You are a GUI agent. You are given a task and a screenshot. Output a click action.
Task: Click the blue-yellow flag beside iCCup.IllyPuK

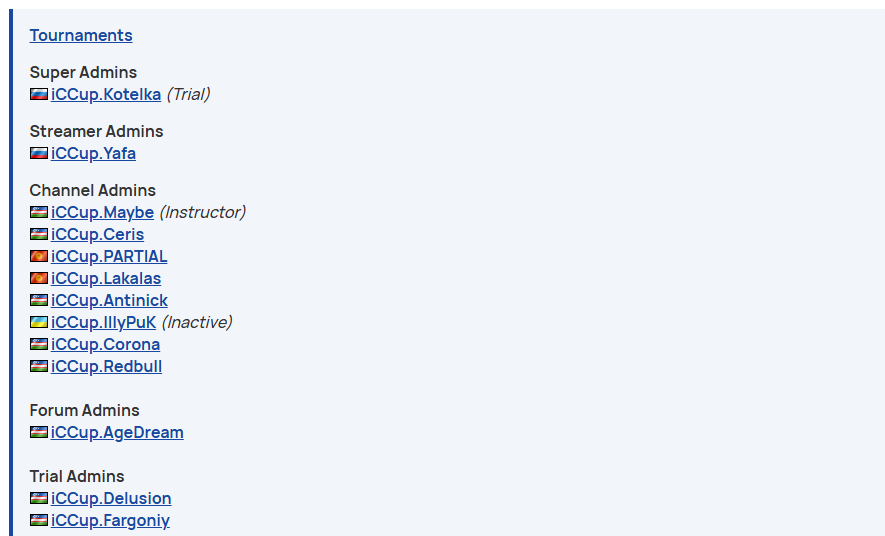pos(39,322)
